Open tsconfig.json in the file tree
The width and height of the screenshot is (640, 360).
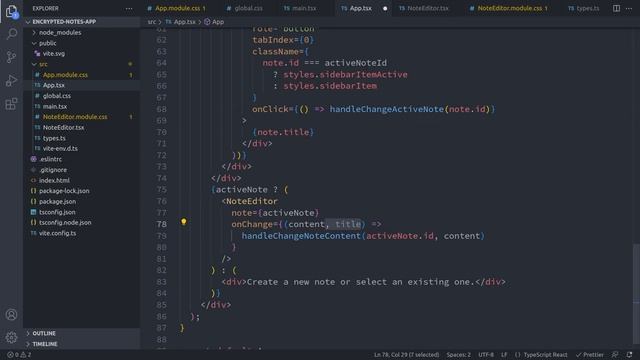[x=82, y=212]
